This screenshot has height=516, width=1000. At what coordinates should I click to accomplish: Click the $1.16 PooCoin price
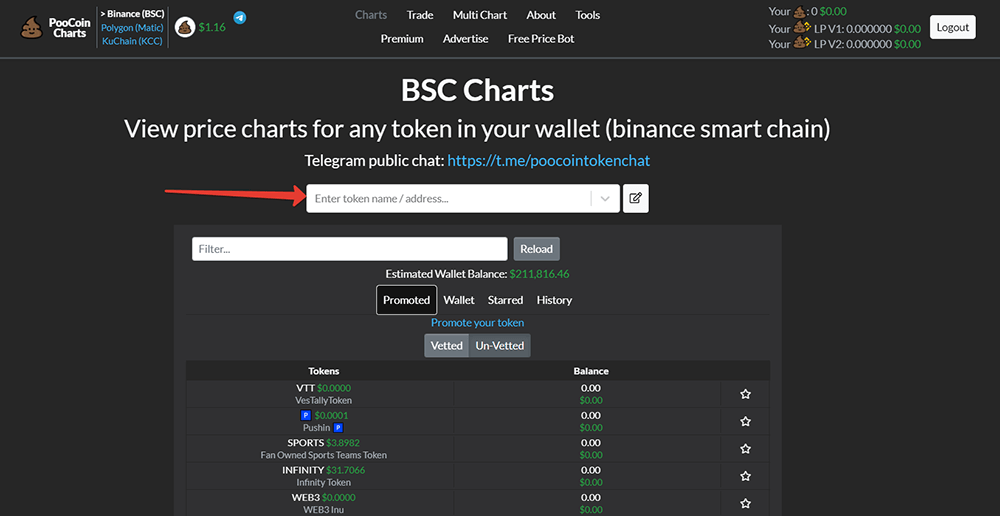tap(212, 27)
